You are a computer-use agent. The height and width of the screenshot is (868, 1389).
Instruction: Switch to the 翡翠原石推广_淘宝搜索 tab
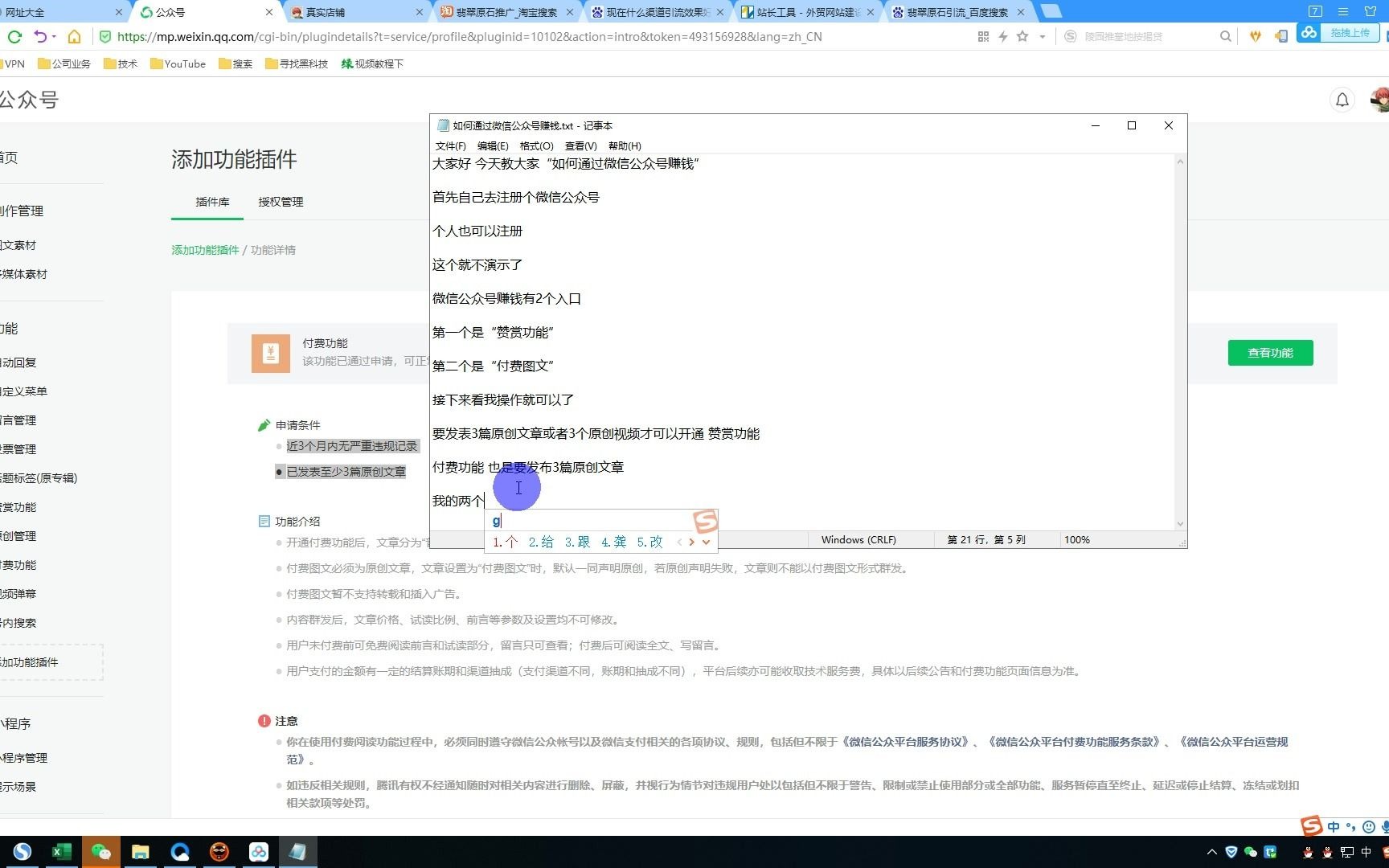pyautogui.click(x=506, y=12)
